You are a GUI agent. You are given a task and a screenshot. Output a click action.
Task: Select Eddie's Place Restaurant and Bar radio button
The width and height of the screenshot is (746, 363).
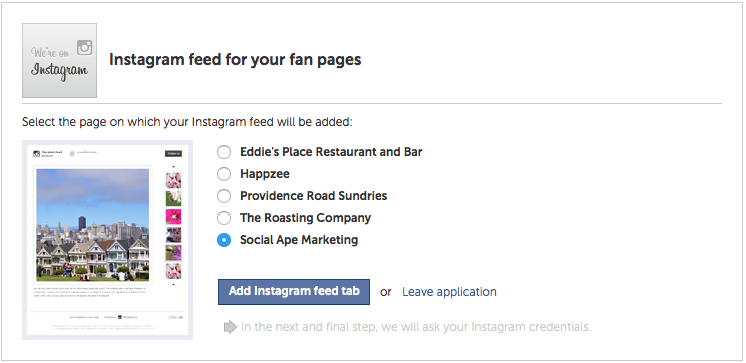[x=224, y=152]
